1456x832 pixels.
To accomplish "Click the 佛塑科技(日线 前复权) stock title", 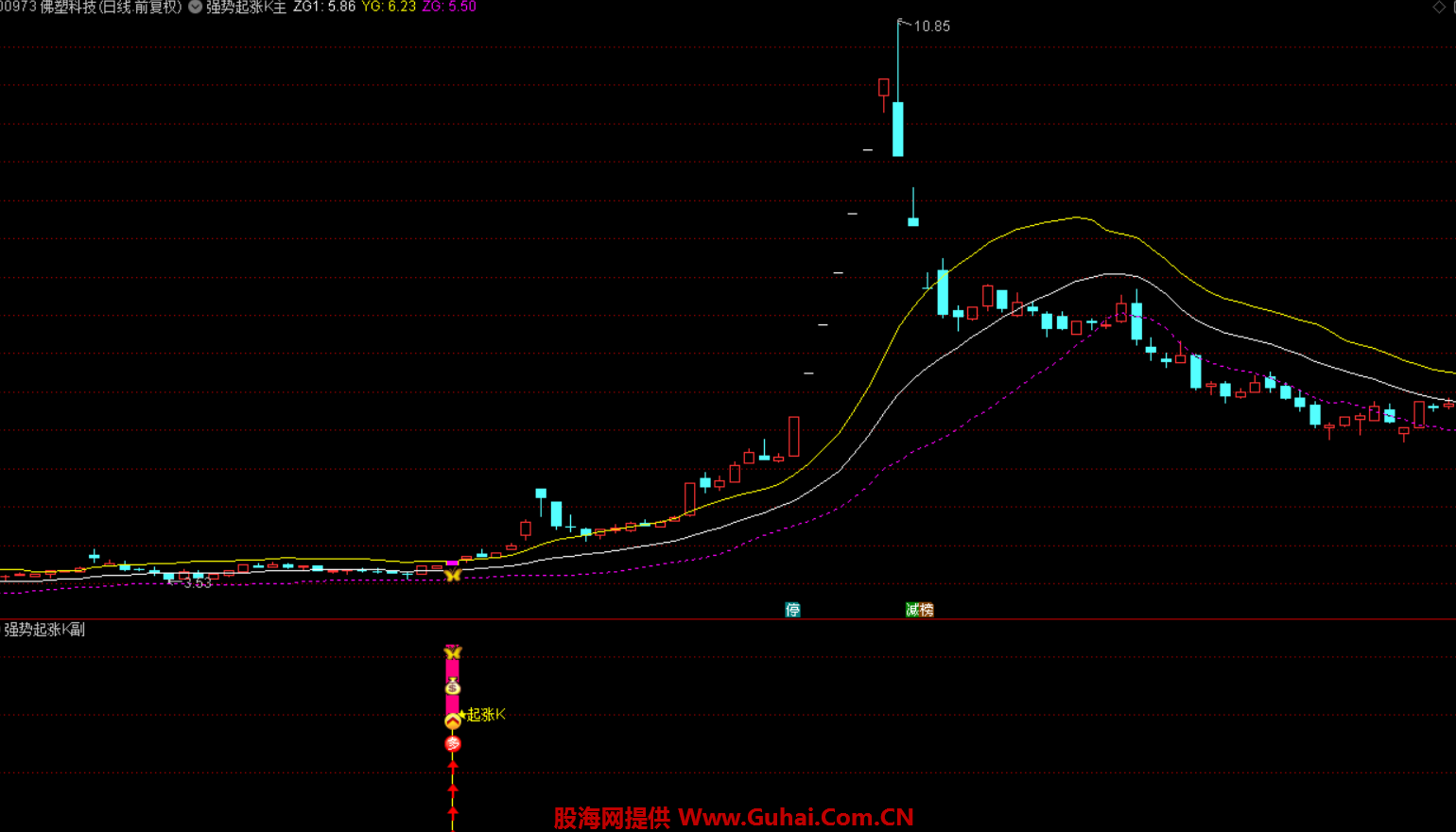I will point(111,7).
